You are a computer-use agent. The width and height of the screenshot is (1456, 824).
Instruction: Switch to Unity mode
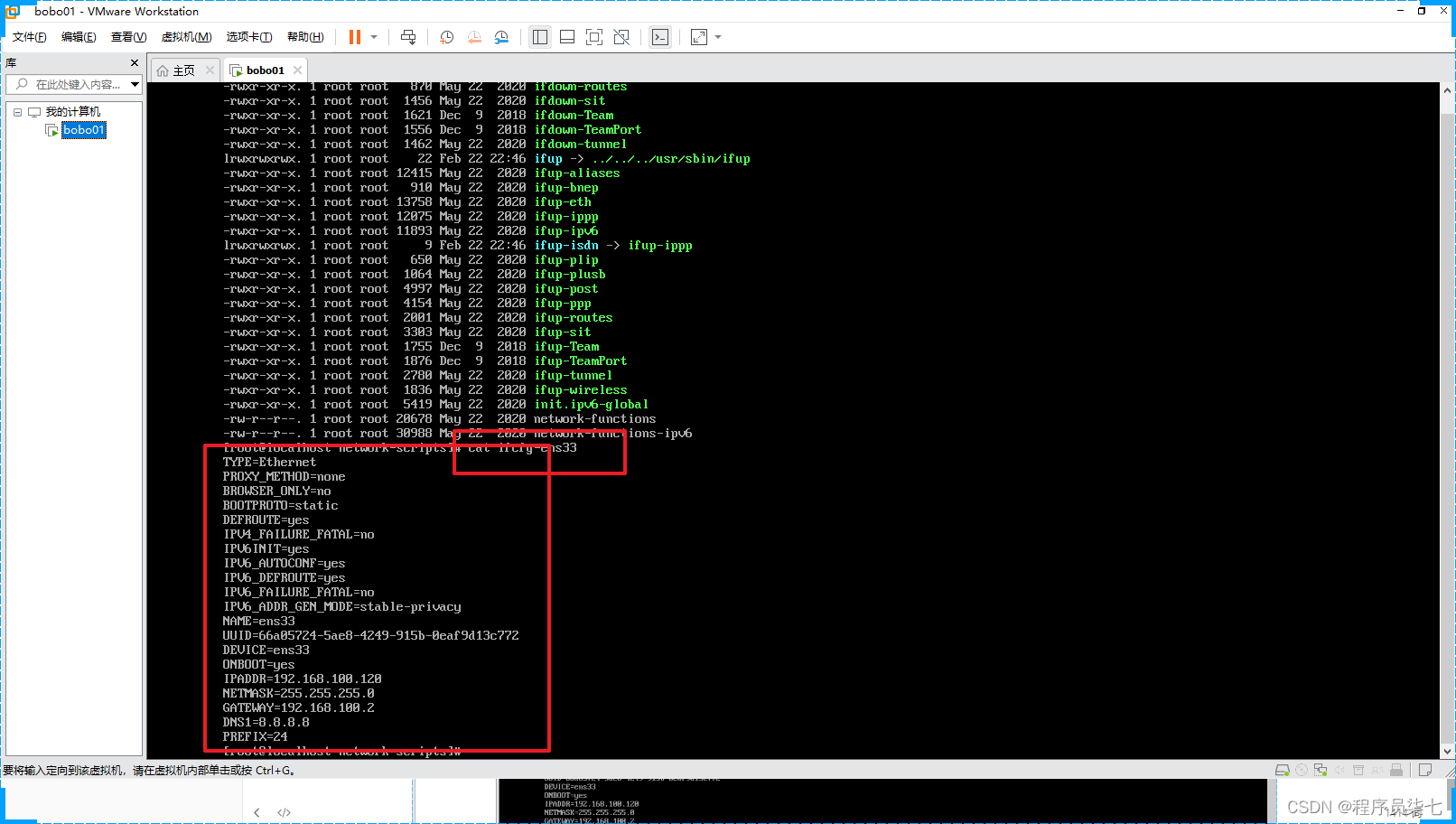coord(621,37)
